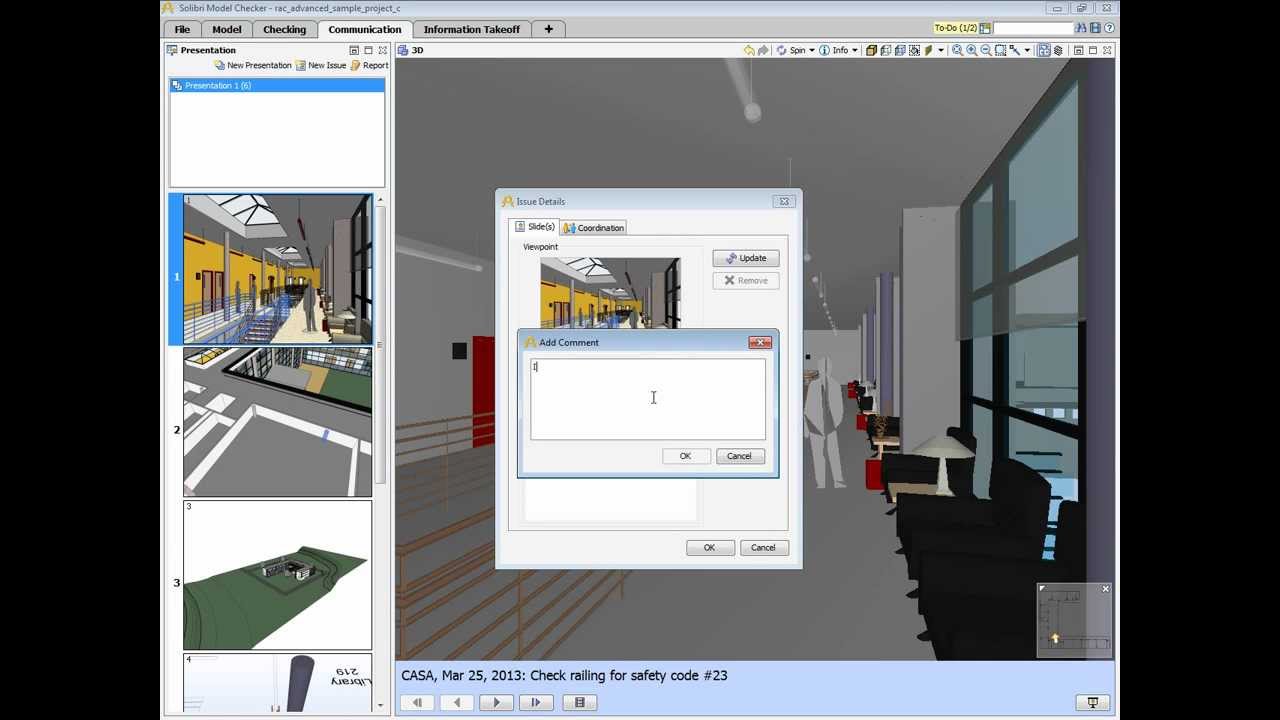Click the Presentation panel pin icon

353,50
